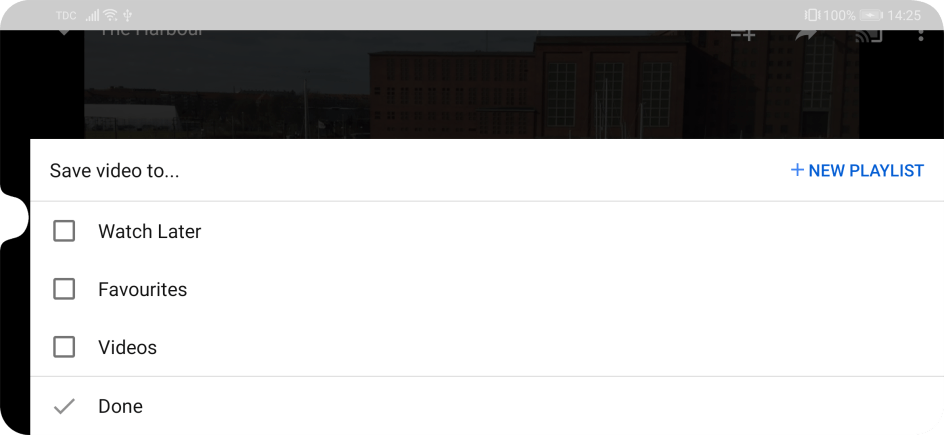944x435 pixels.
Task: Tap the add-to-playlist icon above the video
Action: (743, 35)
